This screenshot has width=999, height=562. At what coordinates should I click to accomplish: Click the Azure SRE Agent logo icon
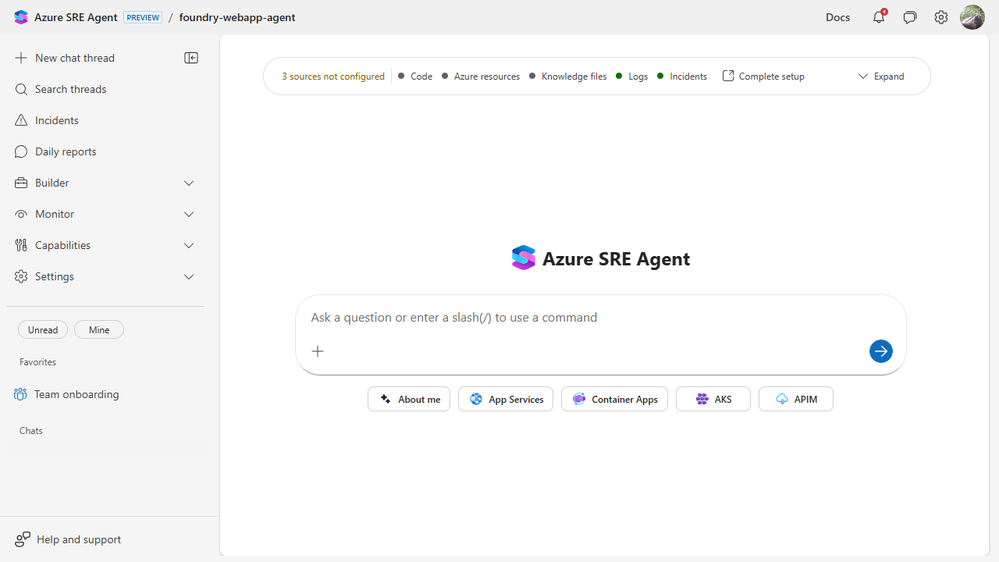(21, 17)
